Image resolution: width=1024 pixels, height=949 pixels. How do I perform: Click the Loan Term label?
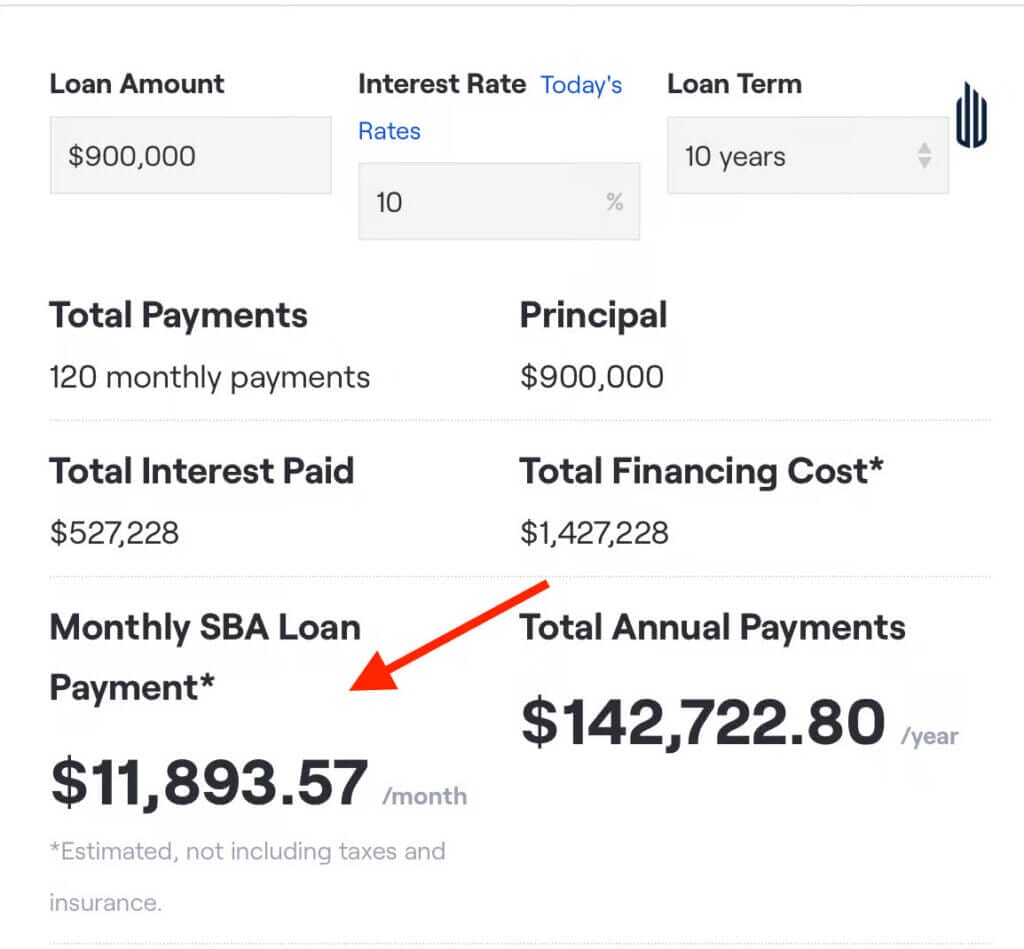coord(734,84)
